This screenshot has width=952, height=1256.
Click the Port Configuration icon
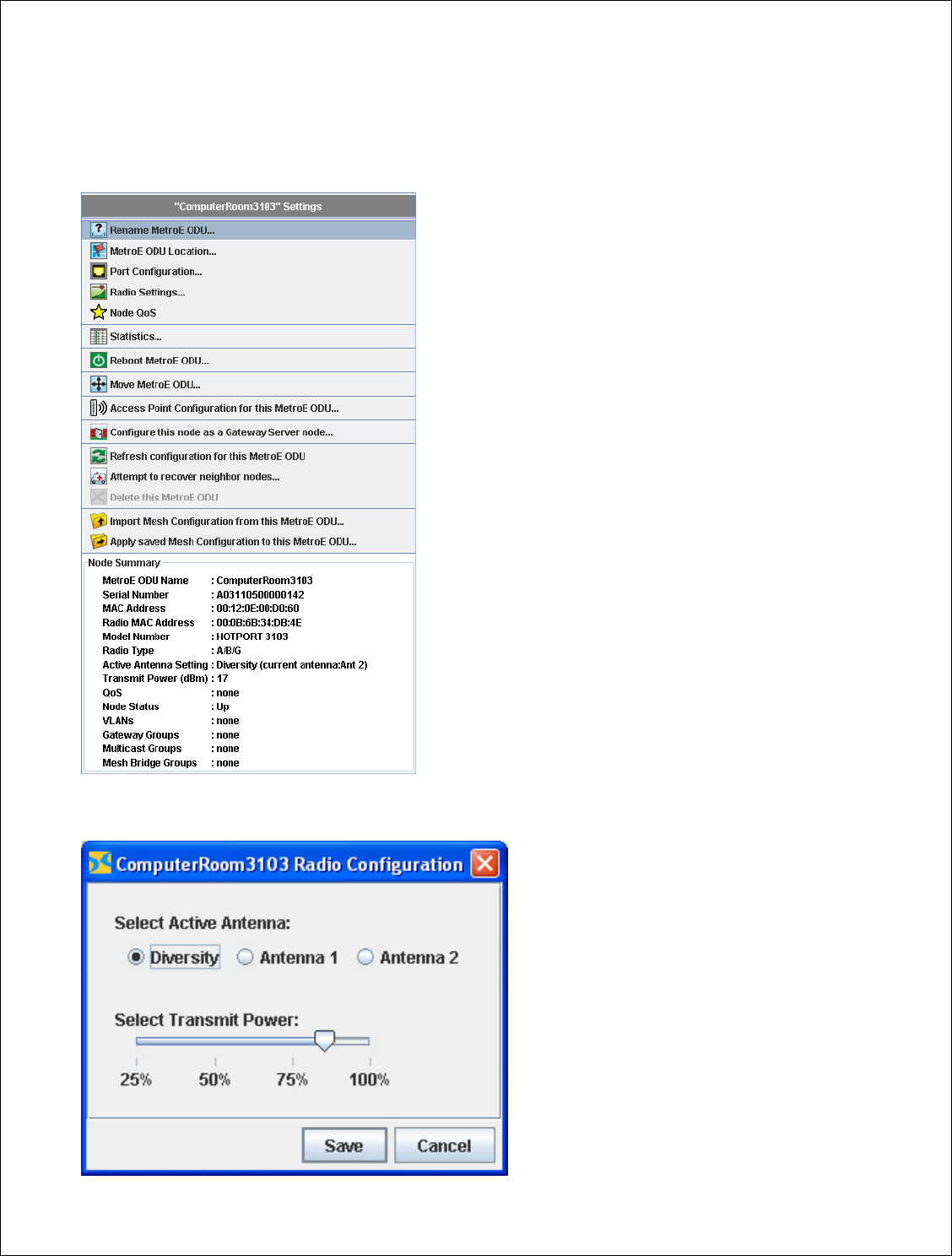[x=99, y=271]
